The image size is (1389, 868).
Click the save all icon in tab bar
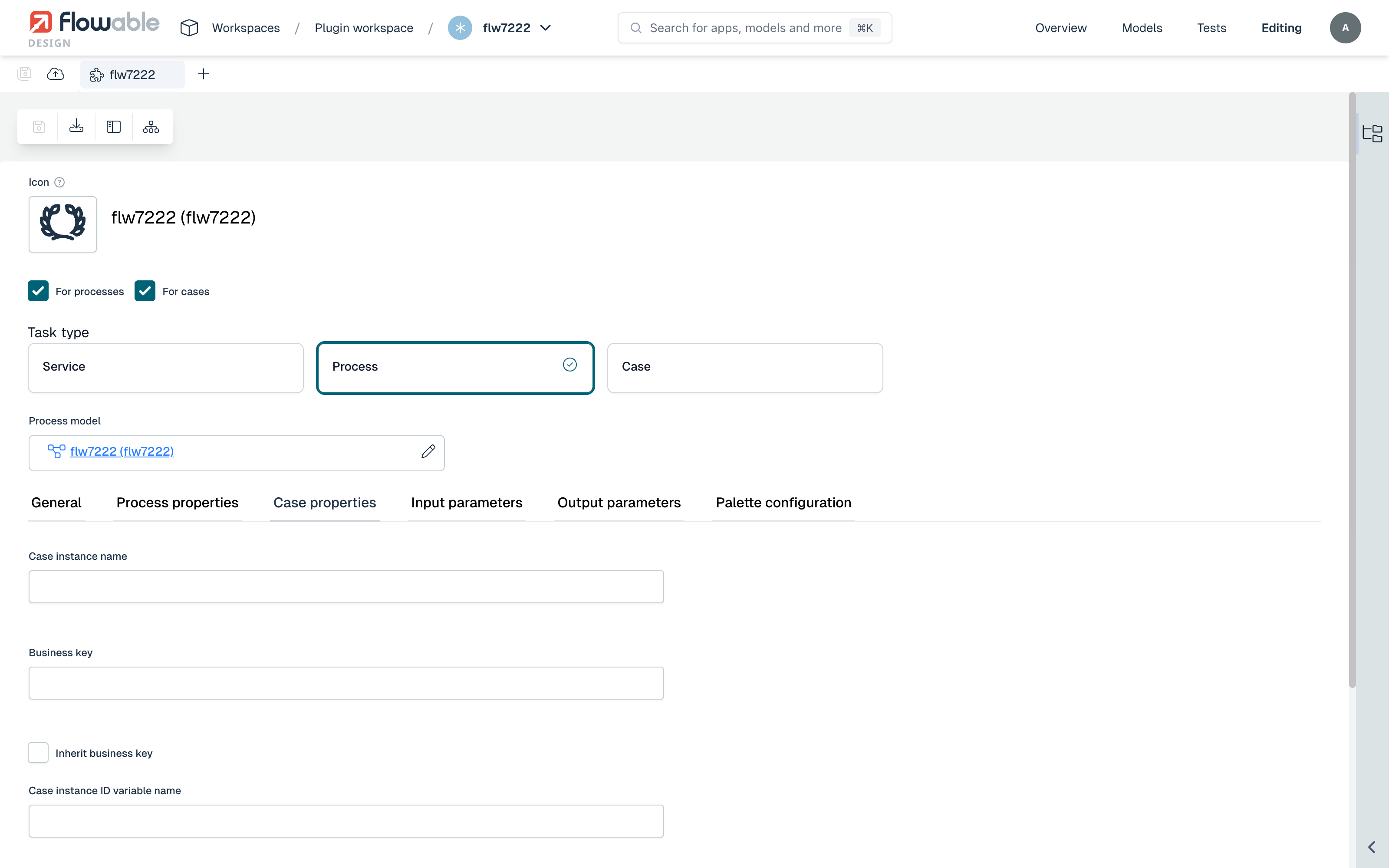pos(24,73)
